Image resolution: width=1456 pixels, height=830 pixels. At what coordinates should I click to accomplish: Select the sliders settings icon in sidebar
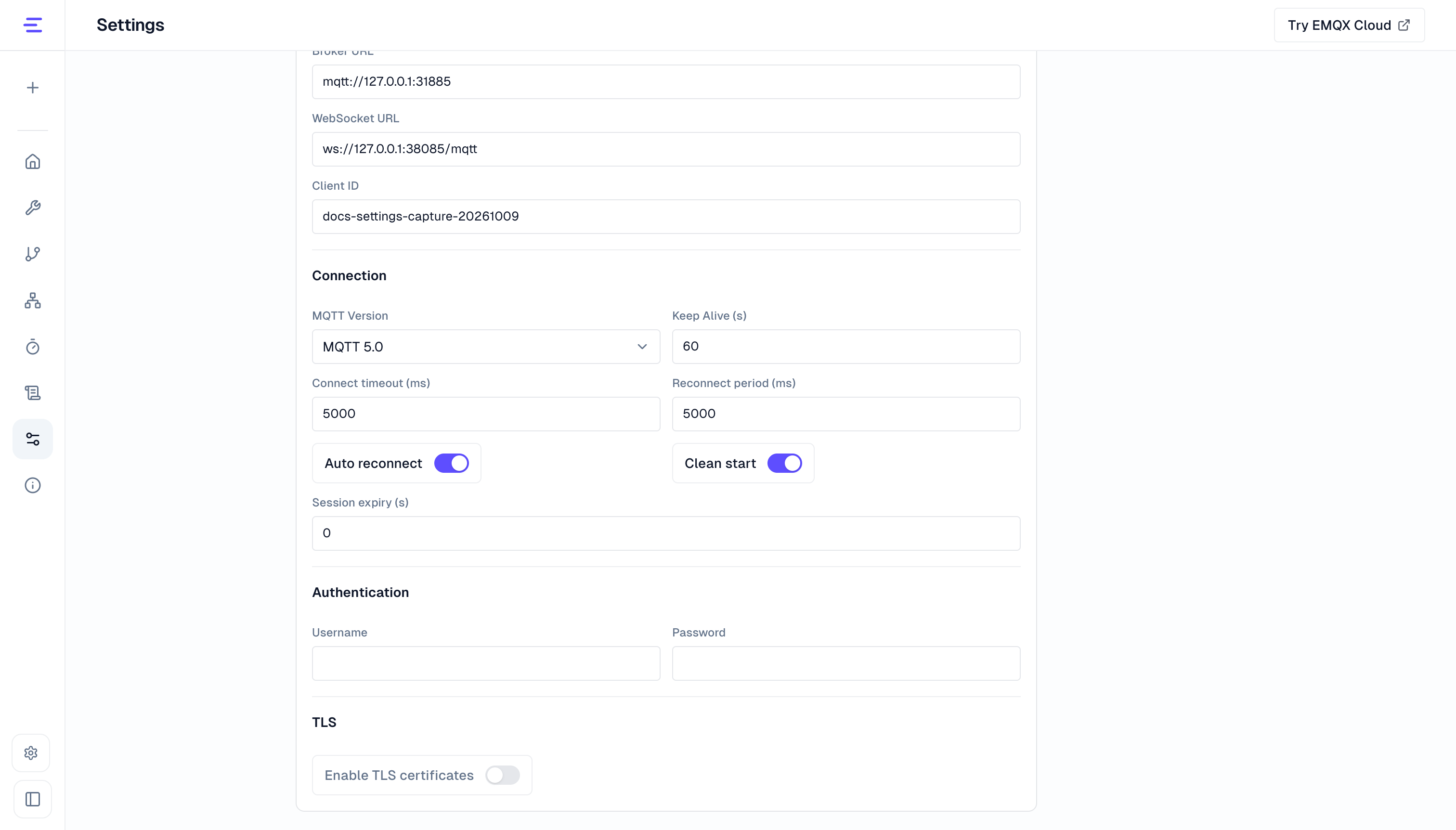click(32, 439)
